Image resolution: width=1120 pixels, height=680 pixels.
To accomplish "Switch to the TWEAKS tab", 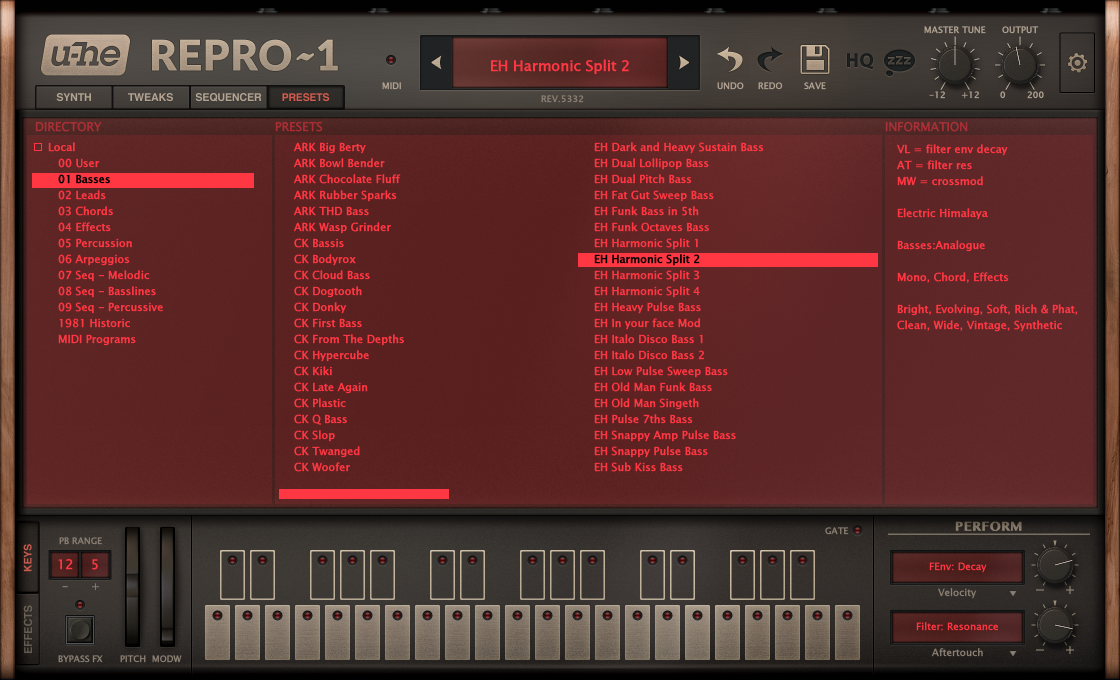I will [x=151, y=97].
